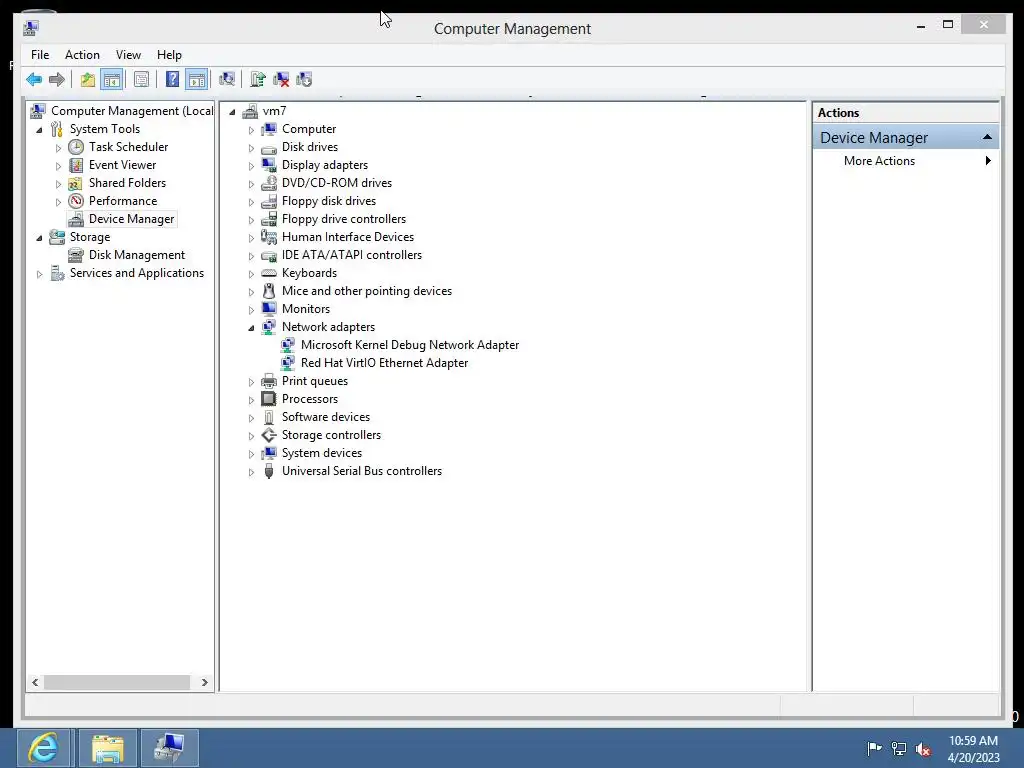Expand Services and Applications node
Screen dimensions: 1024x768
[x=39, y=274]
